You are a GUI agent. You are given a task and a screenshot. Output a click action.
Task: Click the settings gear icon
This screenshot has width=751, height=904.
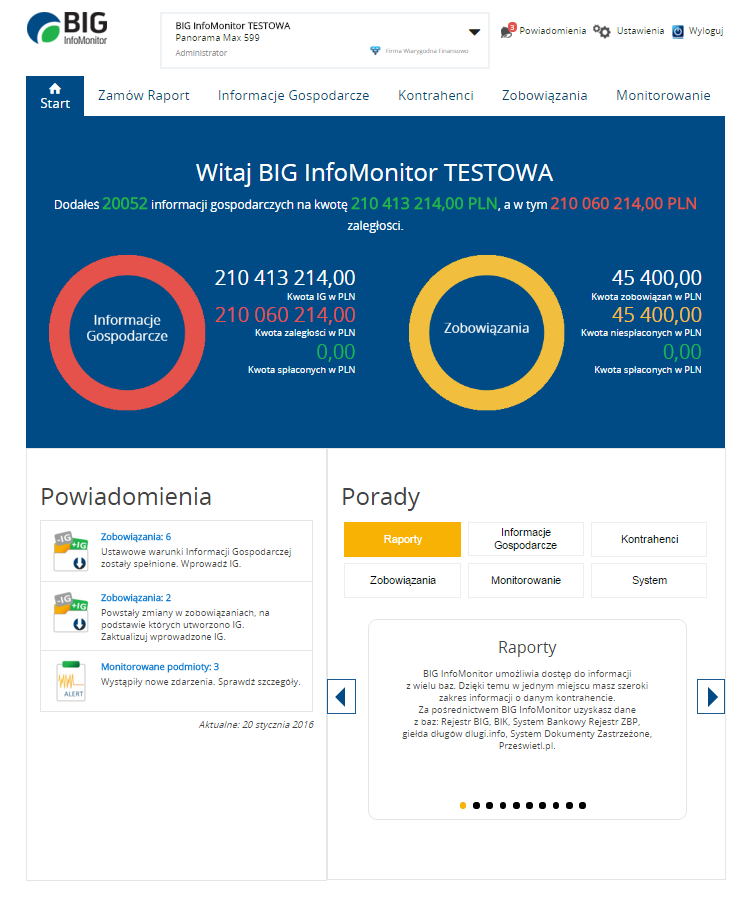(602, 31)
